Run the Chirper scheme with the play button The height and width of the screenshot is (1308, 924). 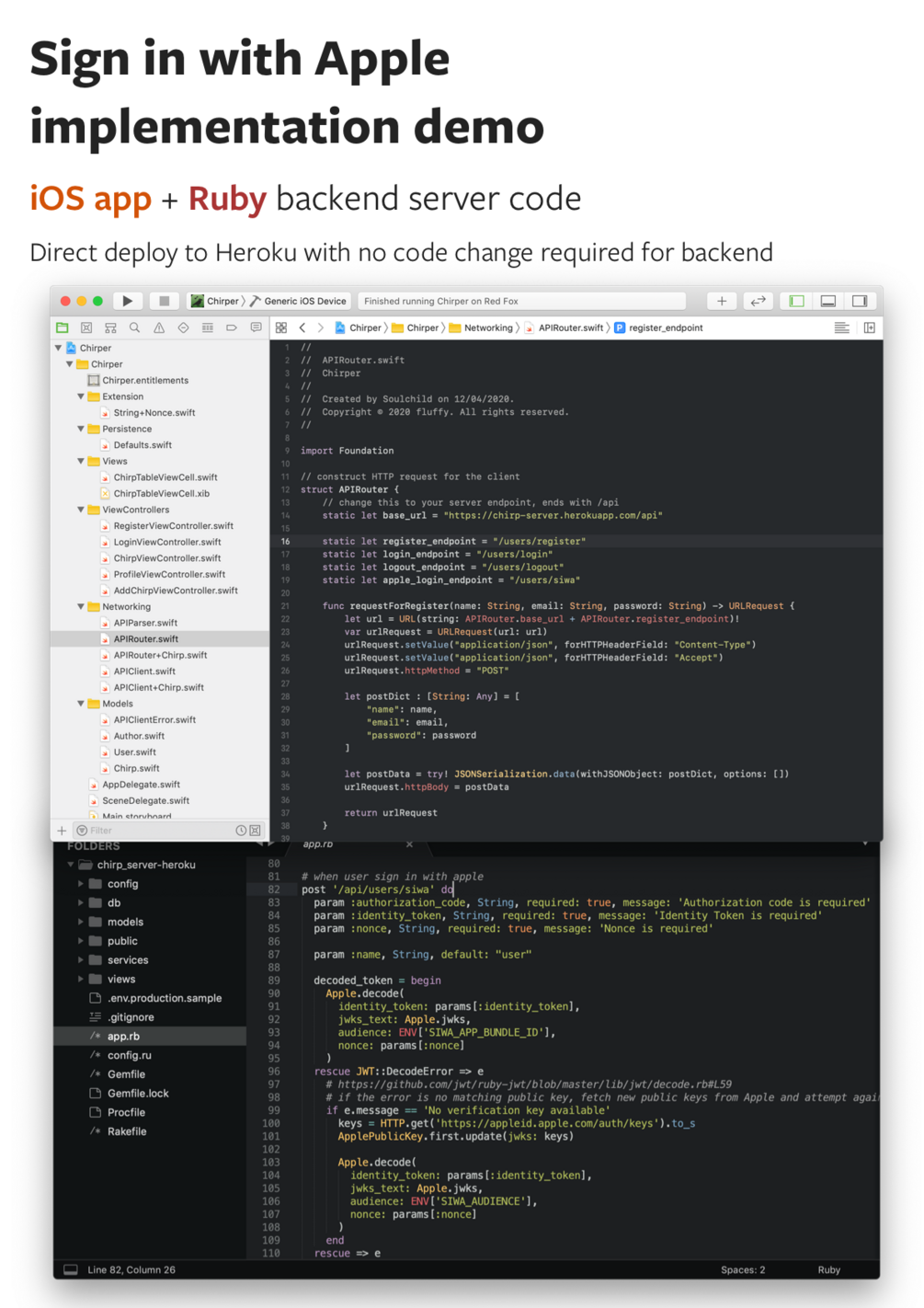pos(127,301)
